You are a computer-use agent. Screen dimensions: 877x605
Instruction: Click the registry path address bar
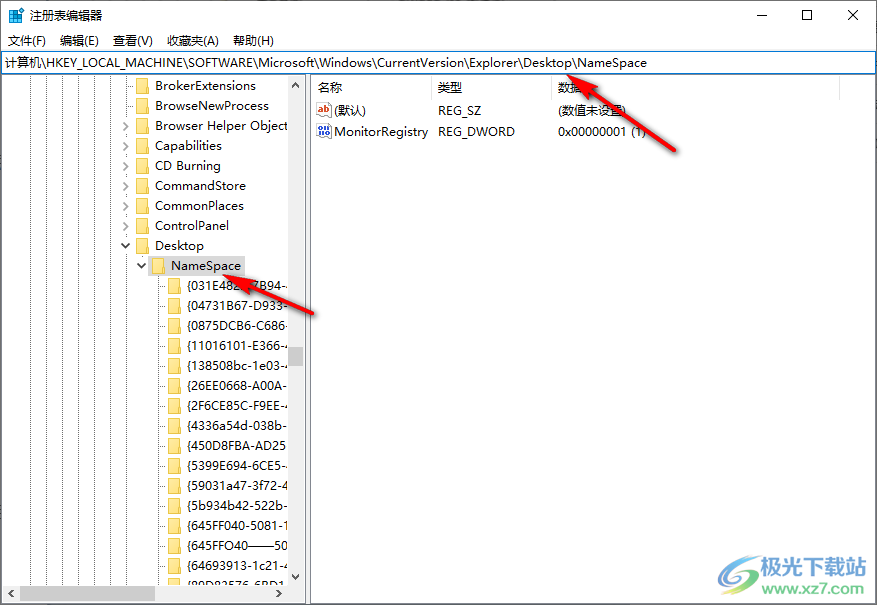(438, 63)
